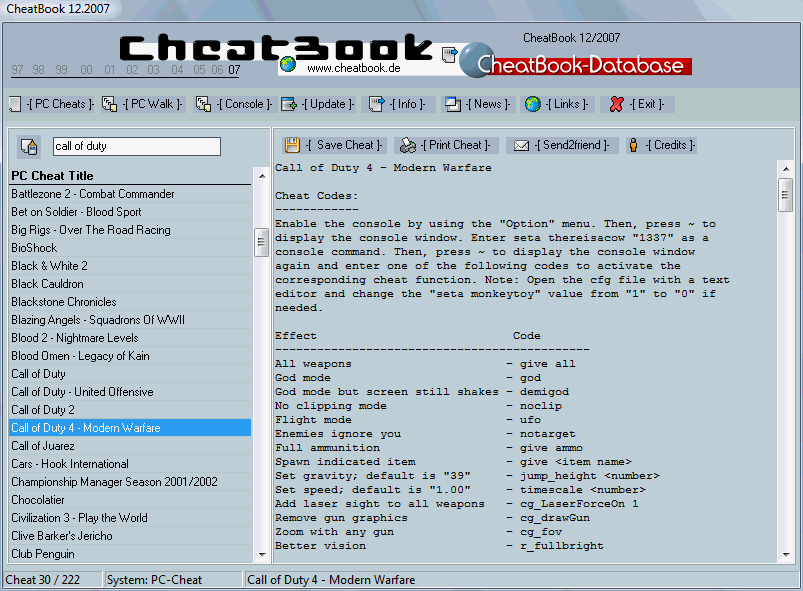Select 'Chocolatier' entry
803x591 pixels.
131,500
